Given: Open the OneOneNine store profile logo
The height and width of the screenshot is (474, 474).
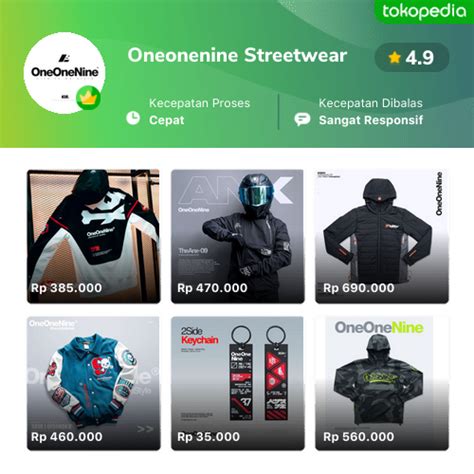Looking at the screenshot, I should (65, 73).
